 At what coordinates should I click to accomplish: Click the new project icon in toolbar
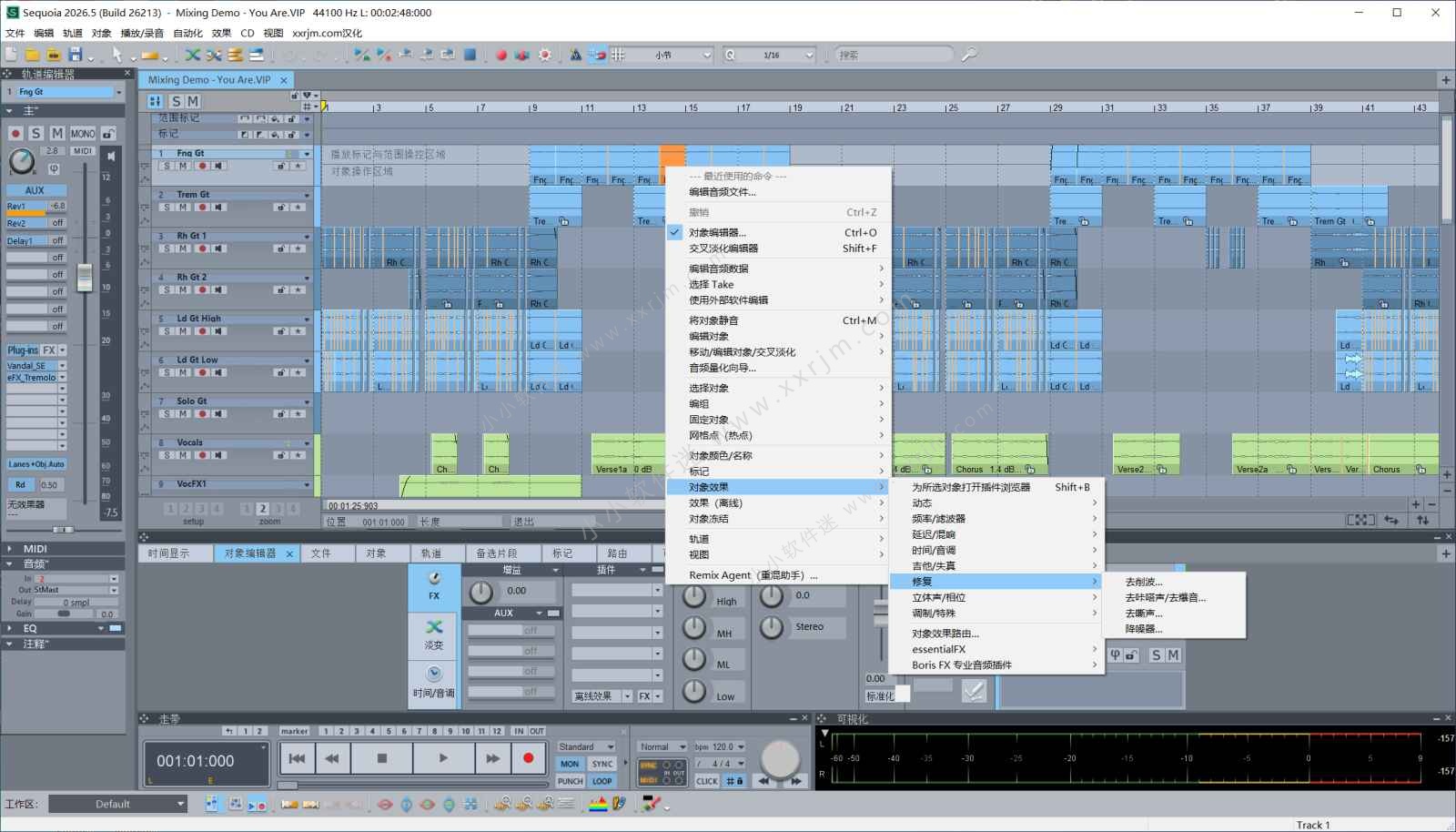tap(11, 55)
